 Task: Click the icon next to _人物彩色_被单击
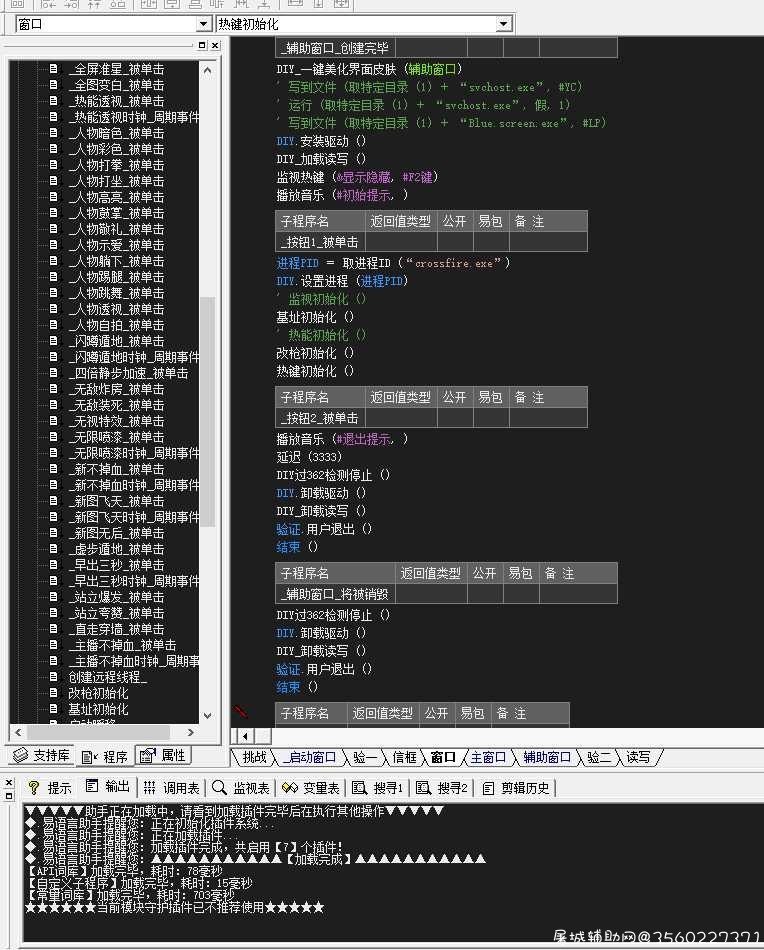tap(54, 148)
